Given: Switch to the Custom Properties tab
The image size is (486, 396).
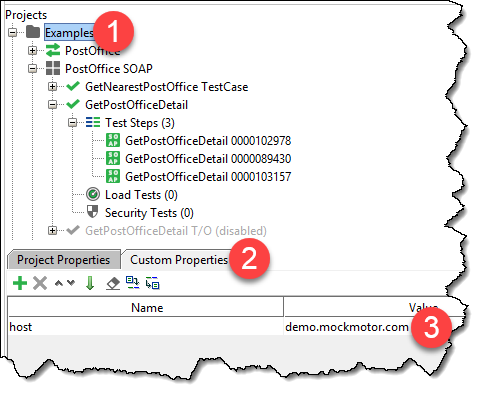Looking at the screenshot, I should (179, 260).
